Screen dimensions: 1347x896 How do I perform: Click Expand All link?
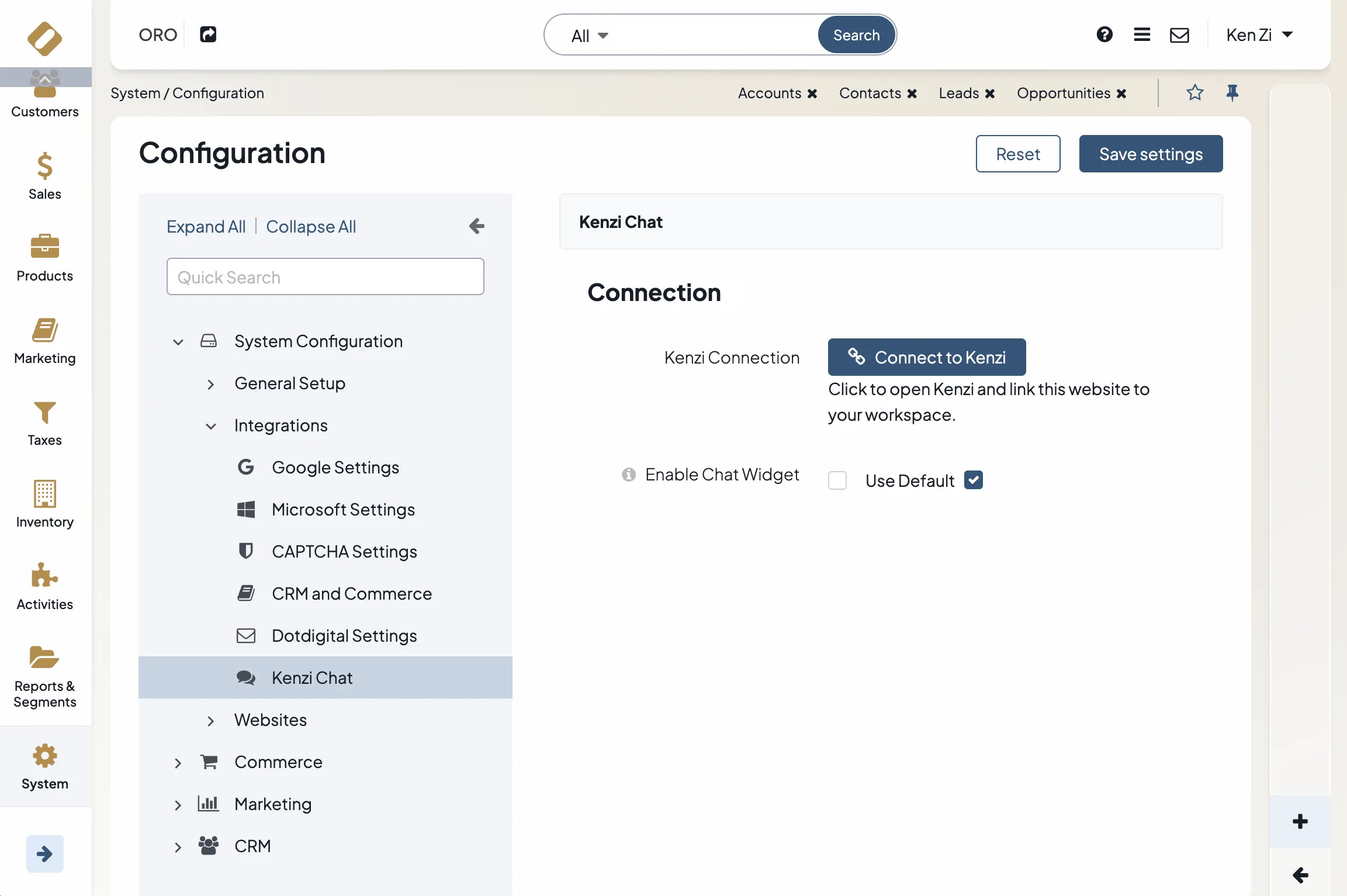click(206, 226)
